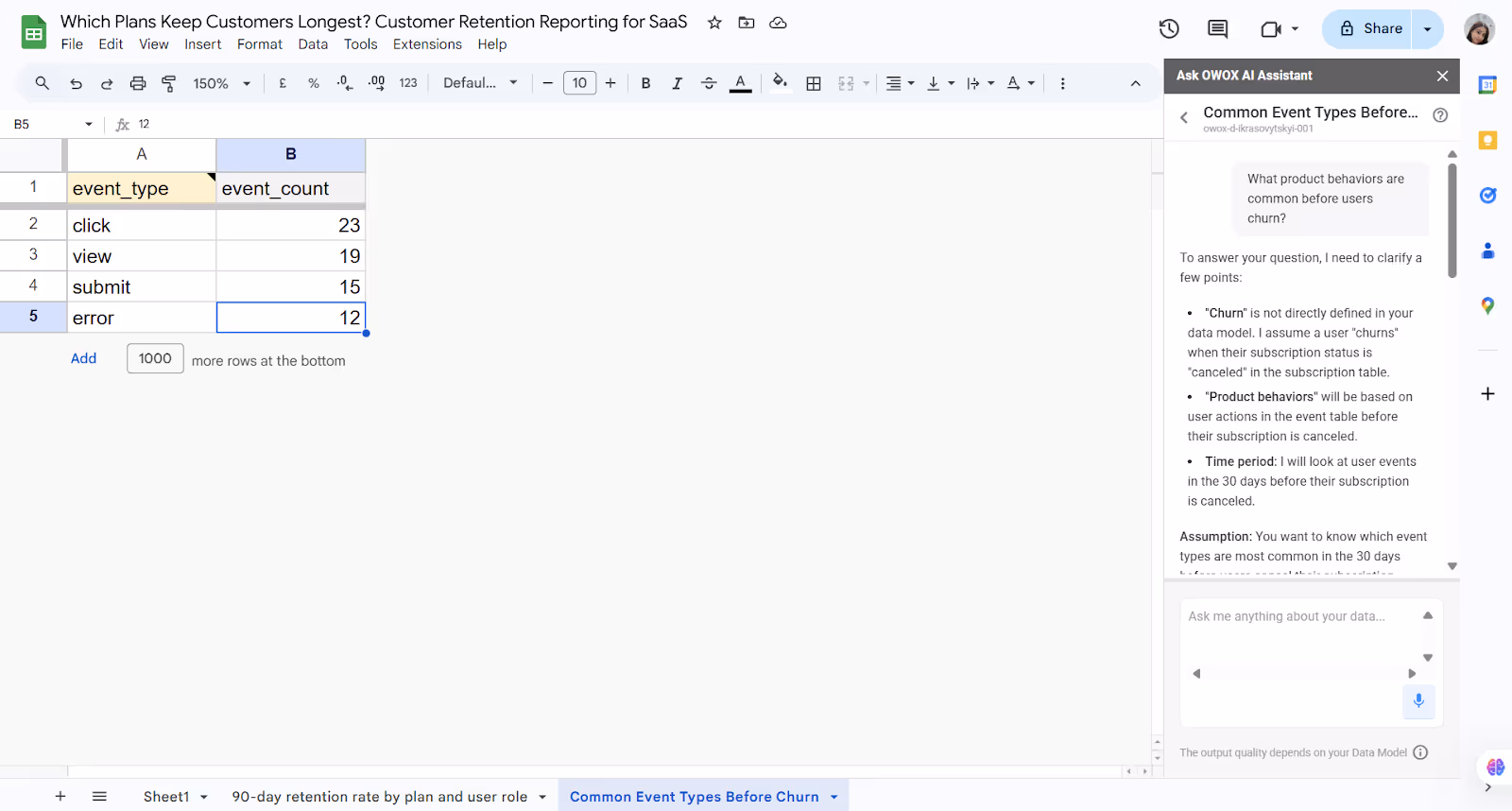Open the Extensions menu
The width and height of the screenshot is (1512, 811).
(x=427, y=44)
